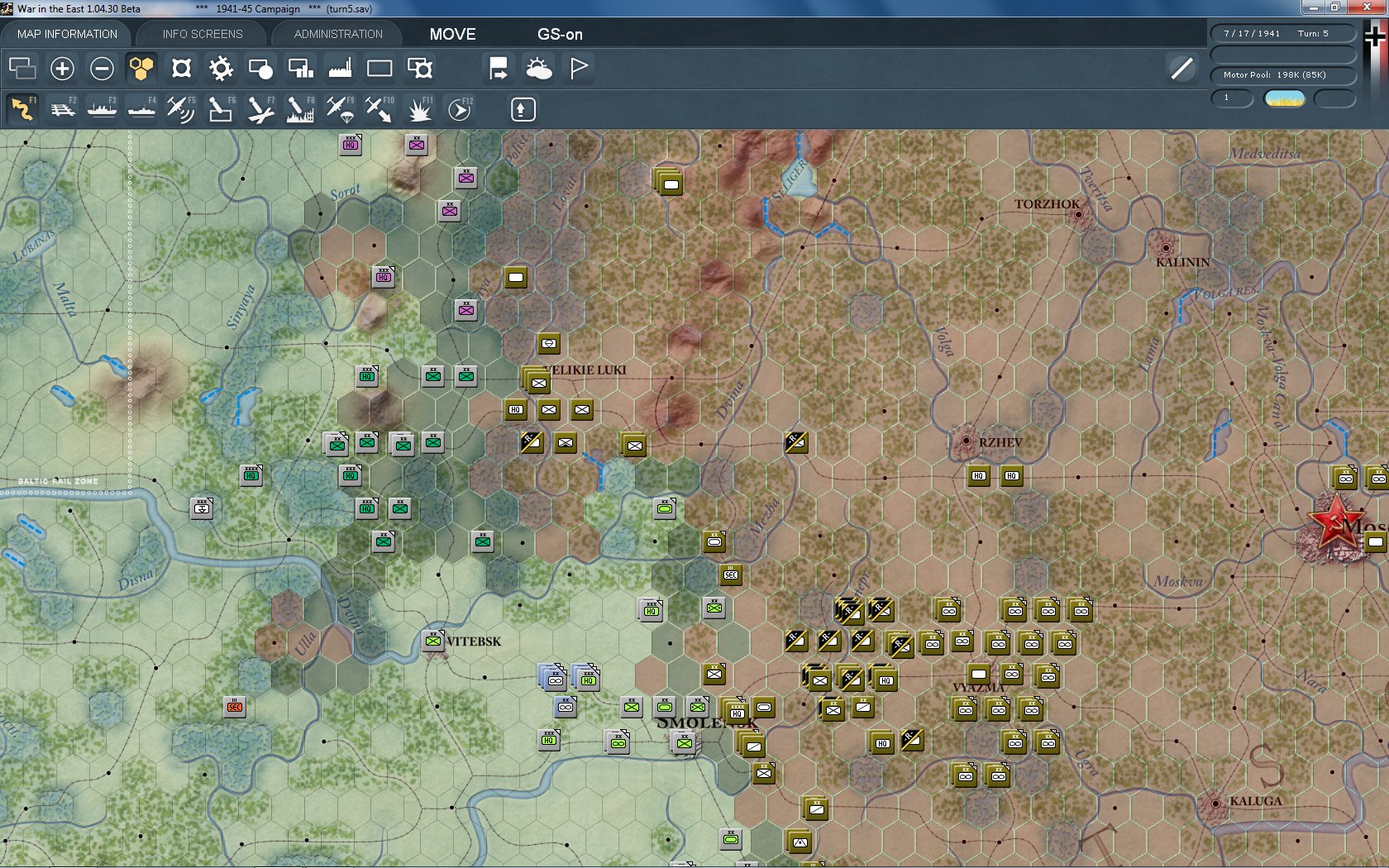
Task: Choose F5 air recon mode
Action: [x=181, y=109]
